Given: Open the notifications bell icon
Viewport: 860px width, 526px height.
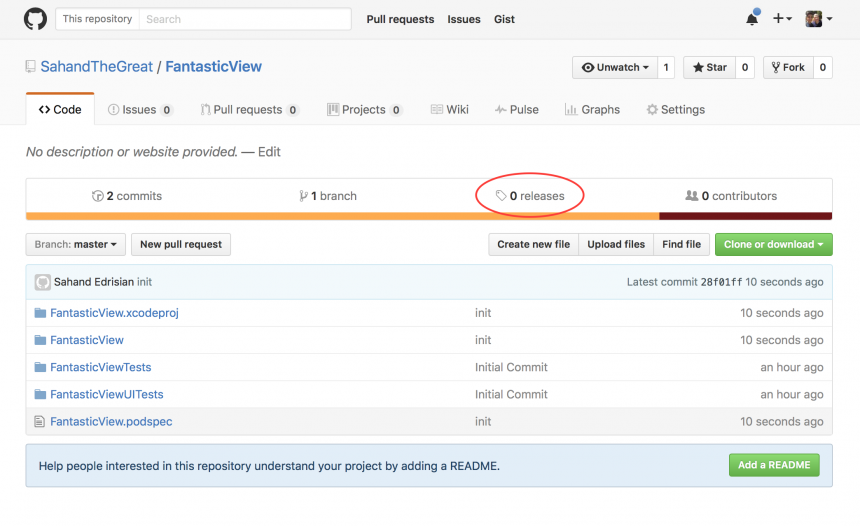Looking at the screenshot, I should [752, 19].
